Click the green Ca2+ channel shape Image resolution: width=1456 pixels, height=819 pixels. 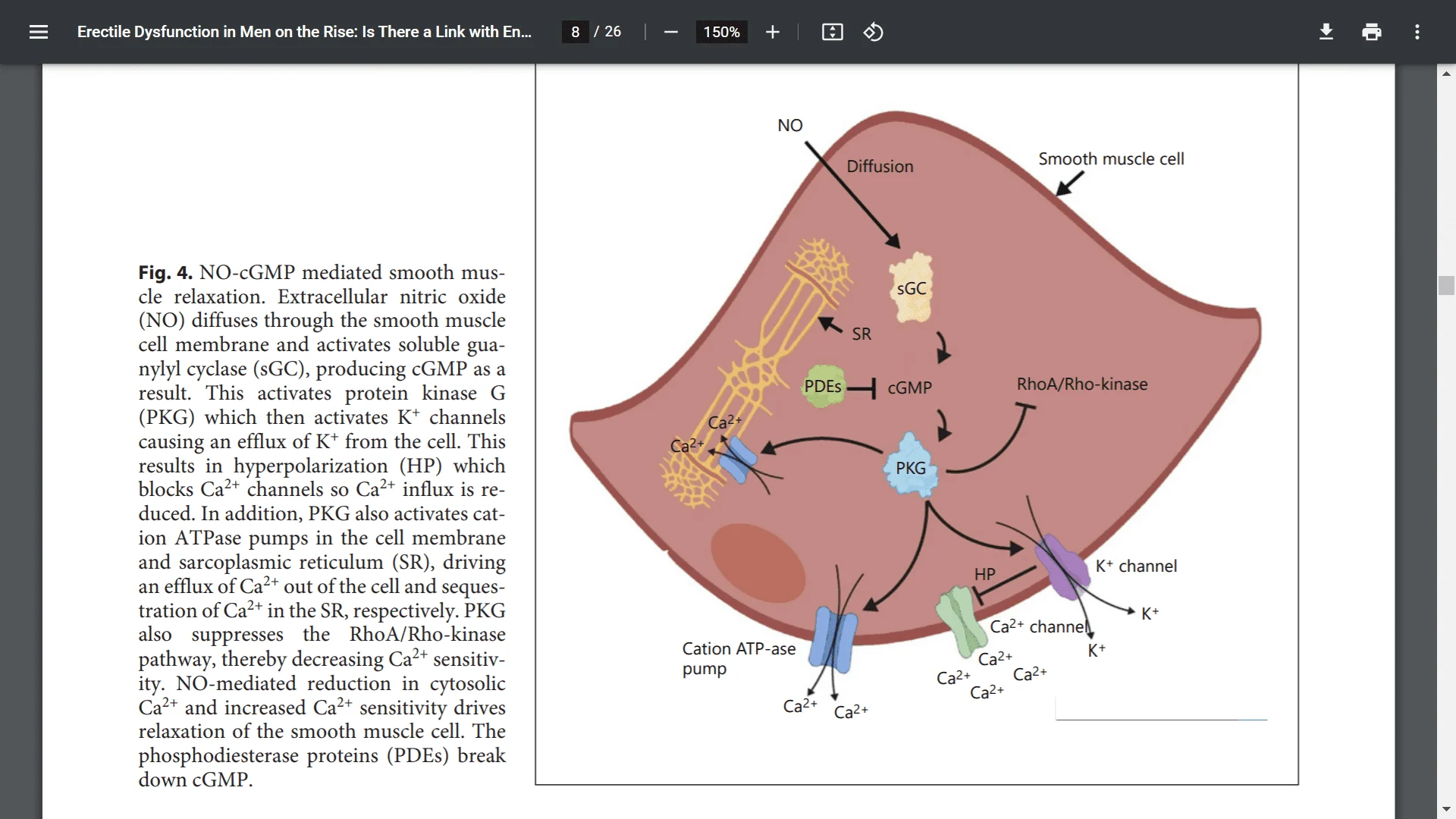coord(960,621)
